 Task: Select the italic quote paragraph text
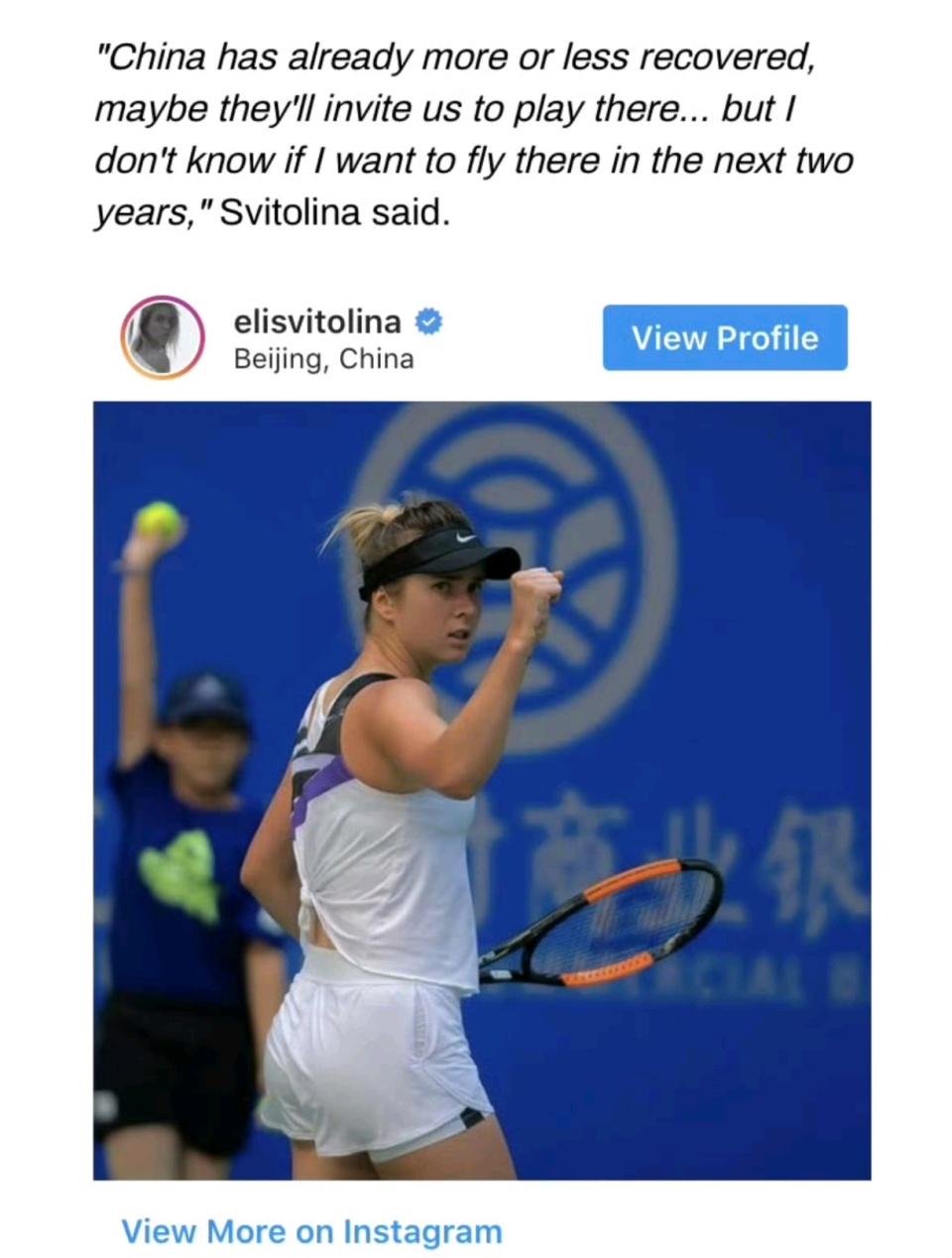[x=474, y=133]
